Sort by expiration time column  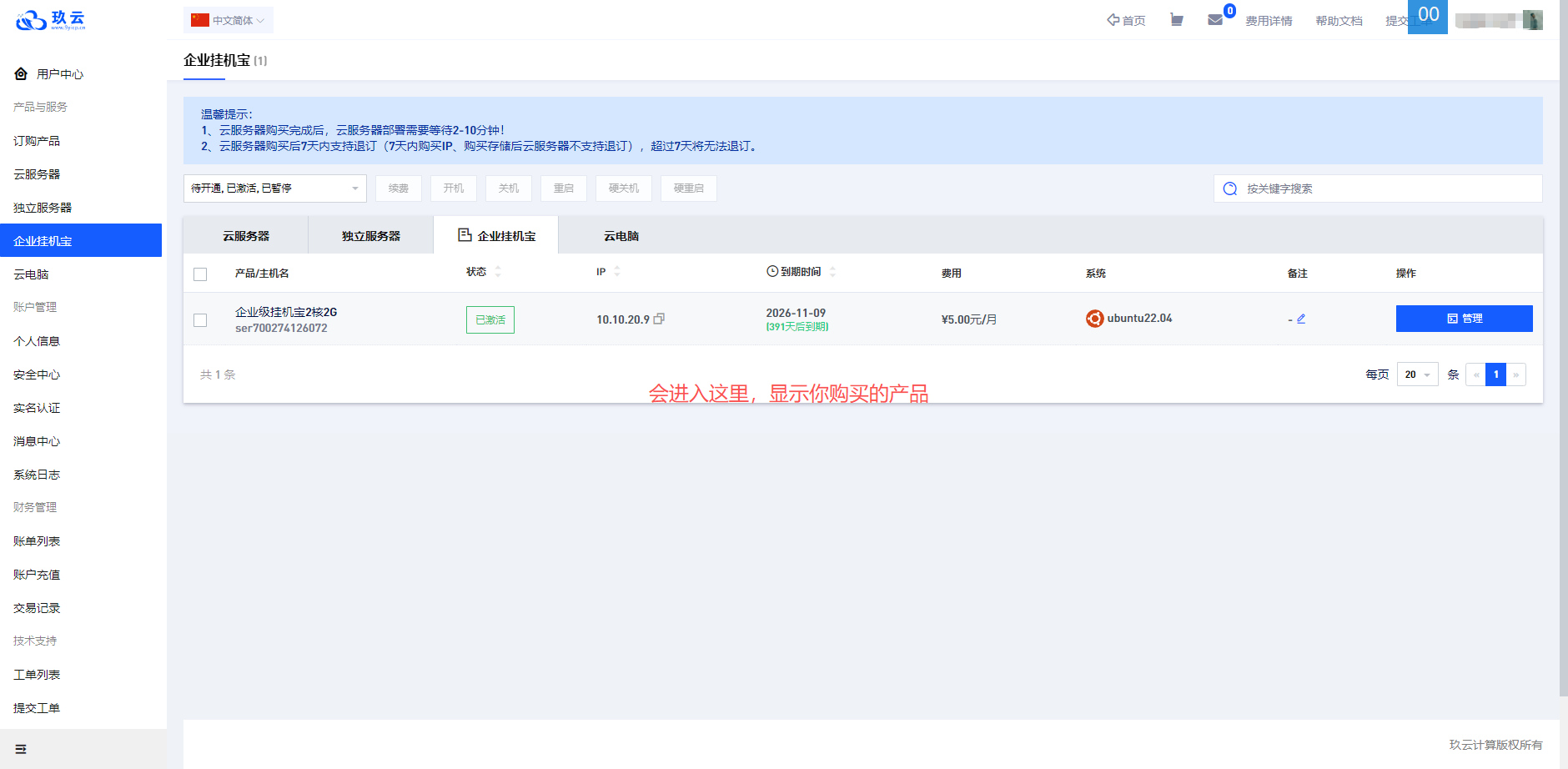pyautogui.click(x=832, y=272)
